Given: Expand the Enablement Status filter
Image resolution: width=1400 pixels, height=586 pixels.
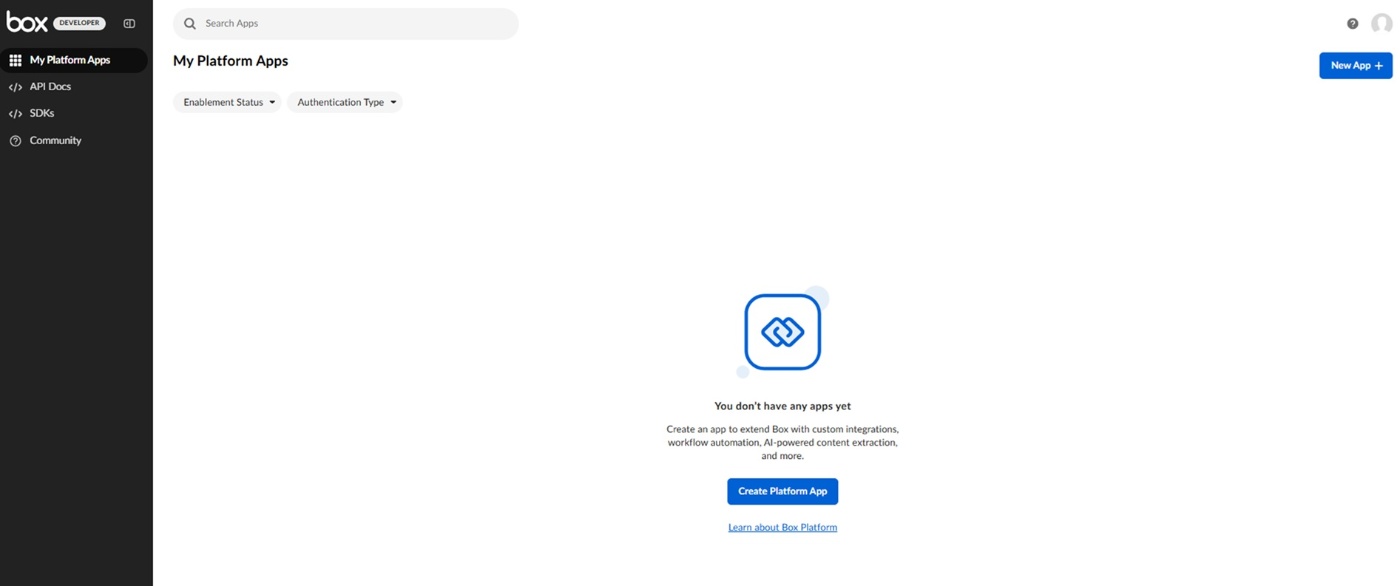Looking at the screenshot, I should point(227,102).
